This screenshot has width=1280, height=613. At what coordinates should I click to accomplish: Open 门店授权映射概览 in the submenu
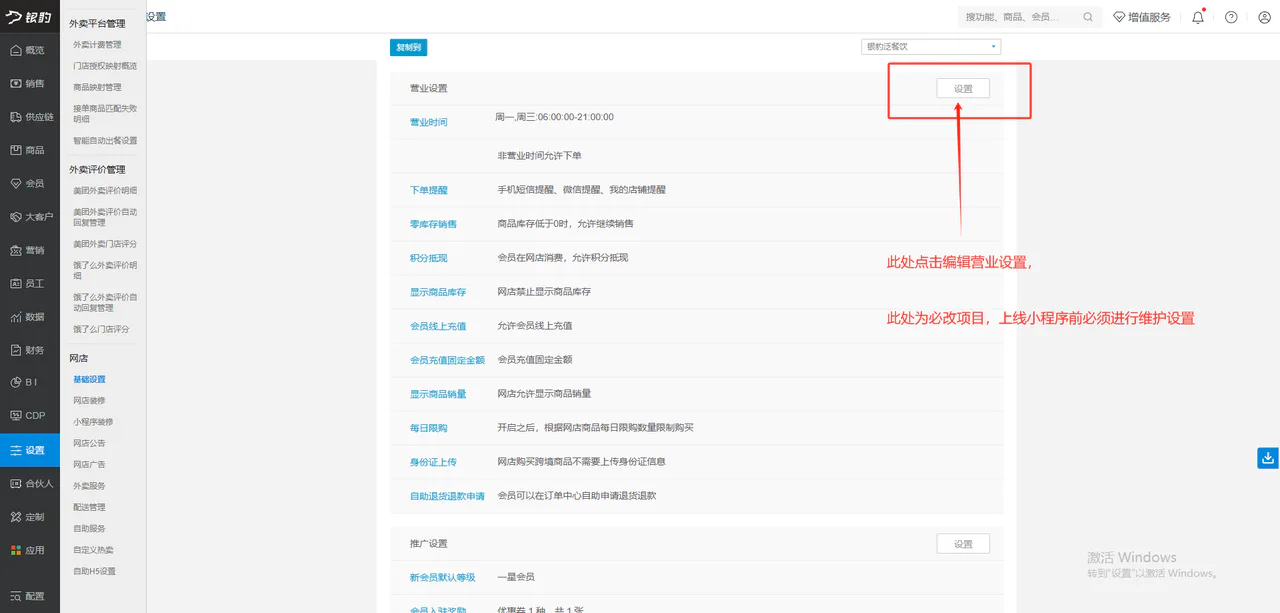[105, 66]
